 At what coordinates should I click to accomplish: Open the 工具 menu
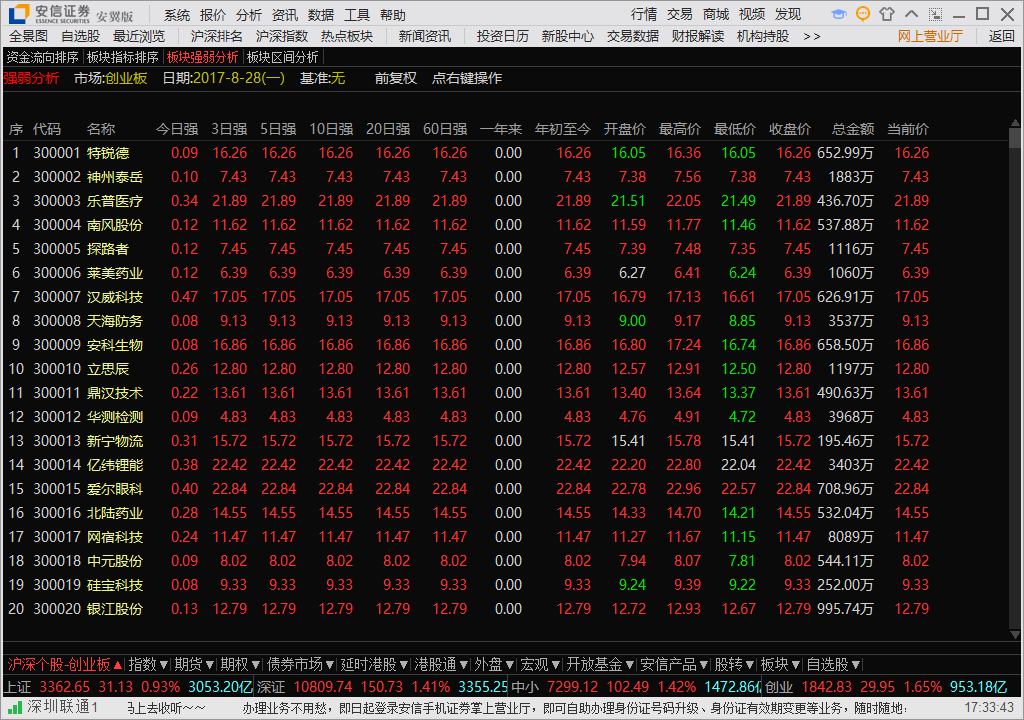coord(356,14)
